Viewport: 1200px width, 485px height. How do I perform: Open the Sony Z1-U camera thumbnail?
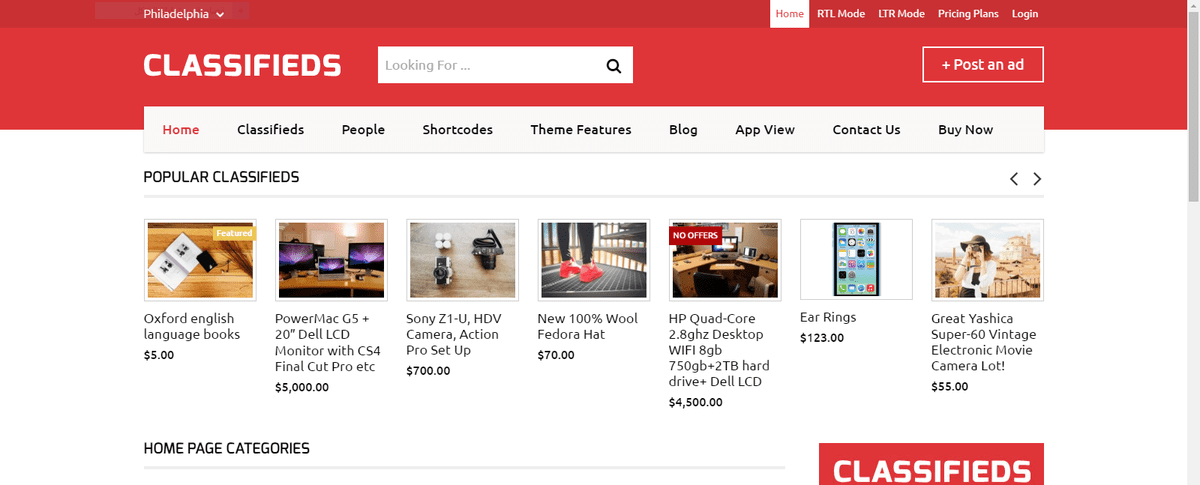point(462,260)
